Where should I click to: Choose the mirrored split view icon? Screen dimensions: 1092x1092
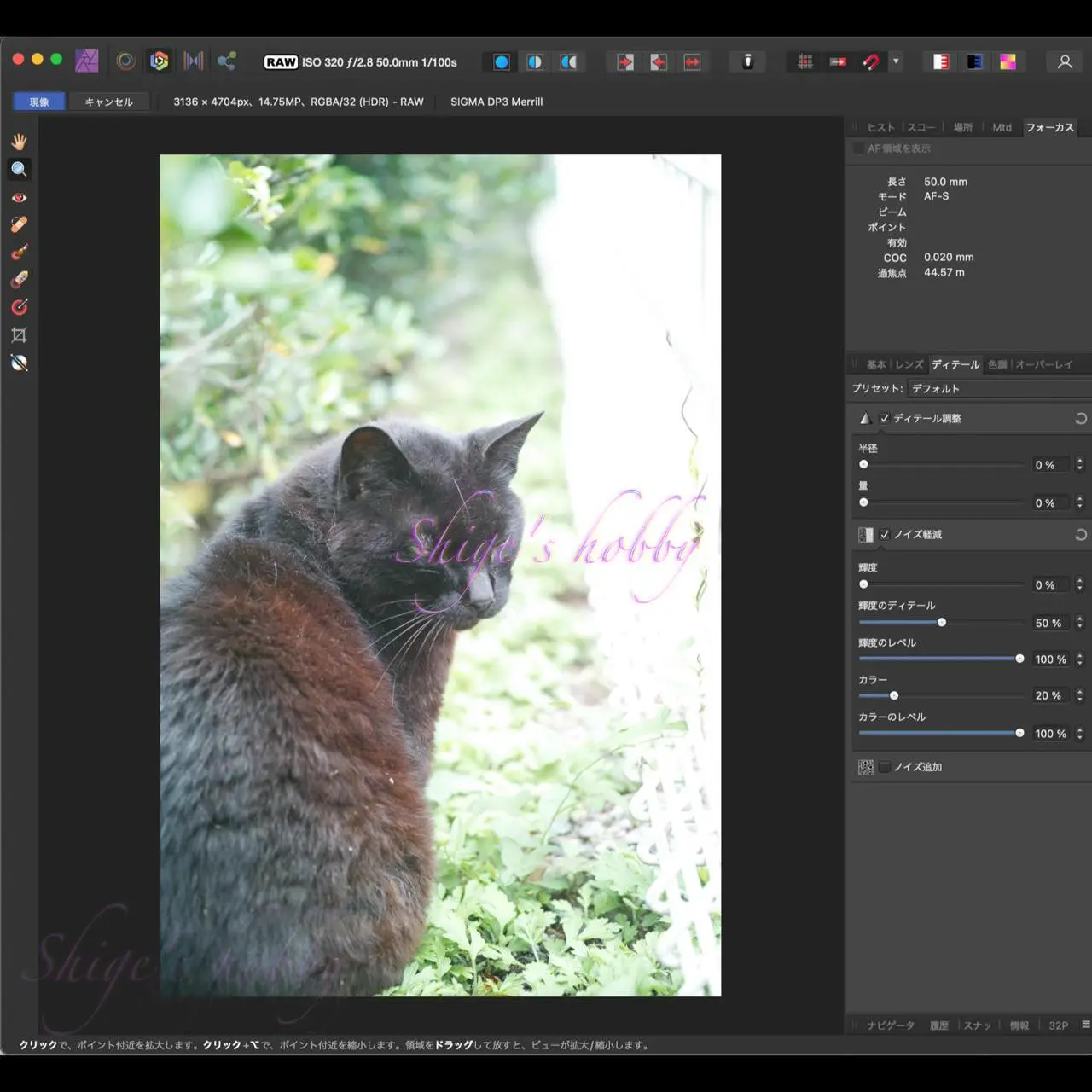[x=568, y=61]
